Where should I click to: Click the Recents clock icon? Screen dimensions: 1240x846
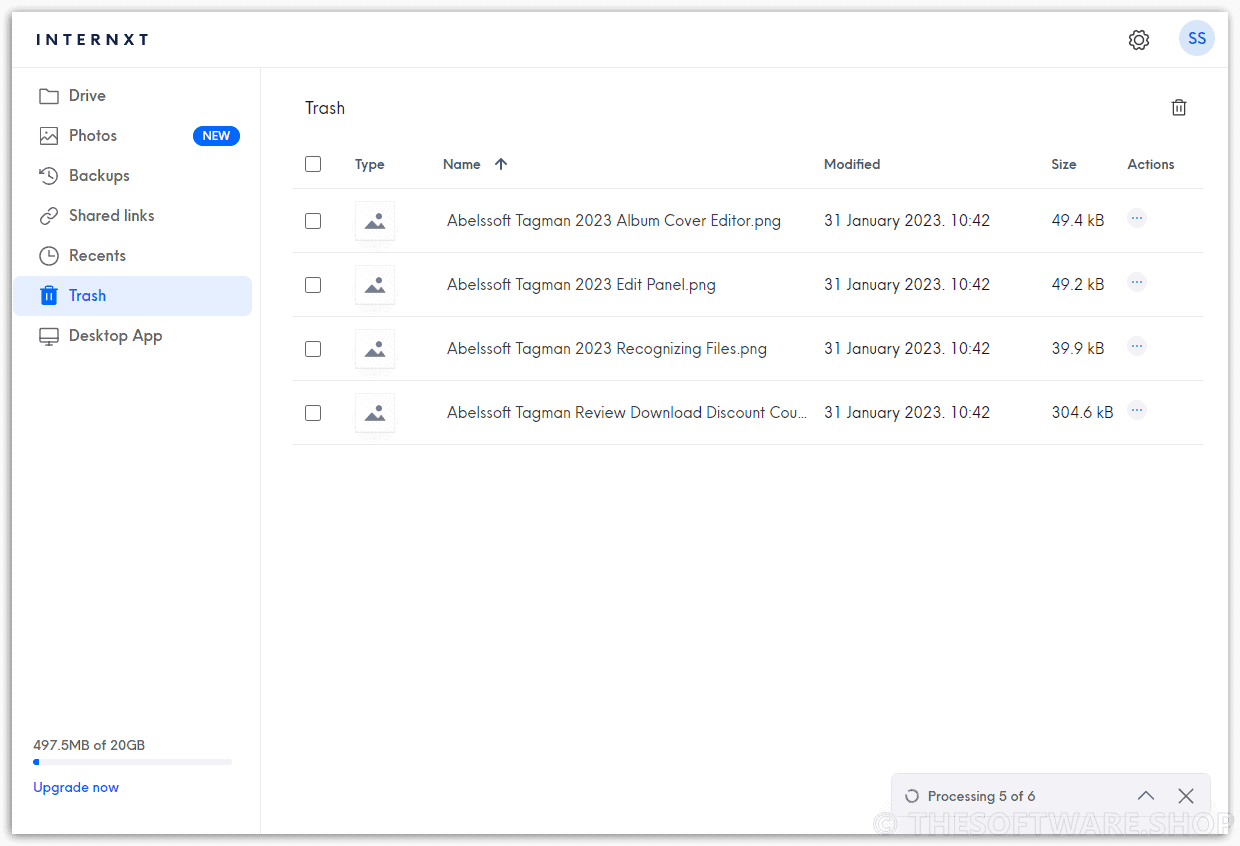click(49, 256)
